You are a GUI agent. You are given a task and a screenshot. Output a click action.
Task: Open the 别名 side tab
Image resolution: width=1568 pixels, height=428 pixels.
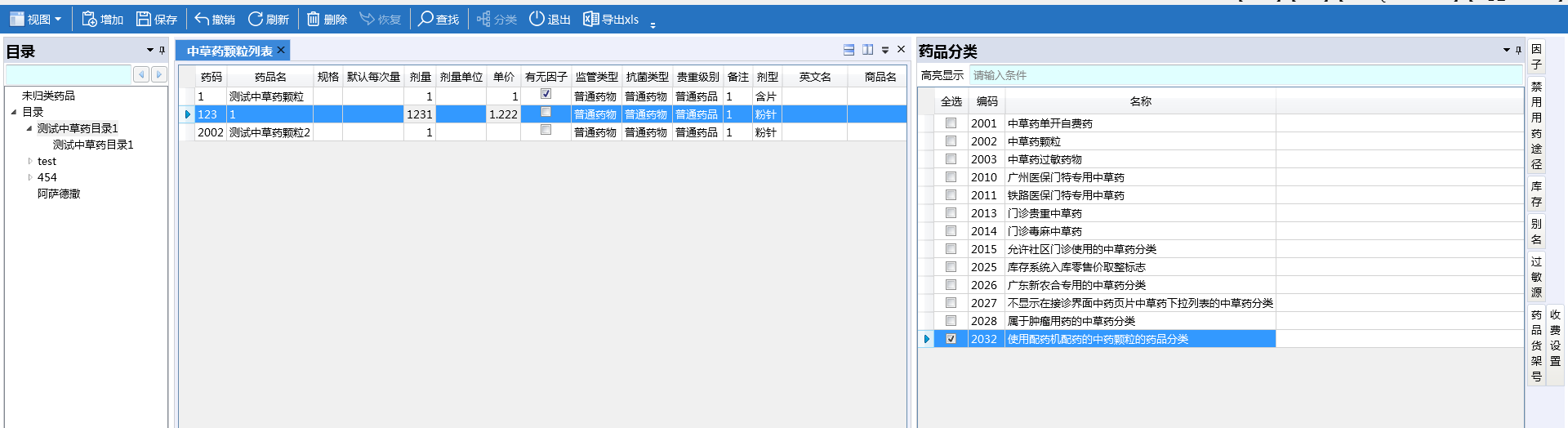(1536, 231)
